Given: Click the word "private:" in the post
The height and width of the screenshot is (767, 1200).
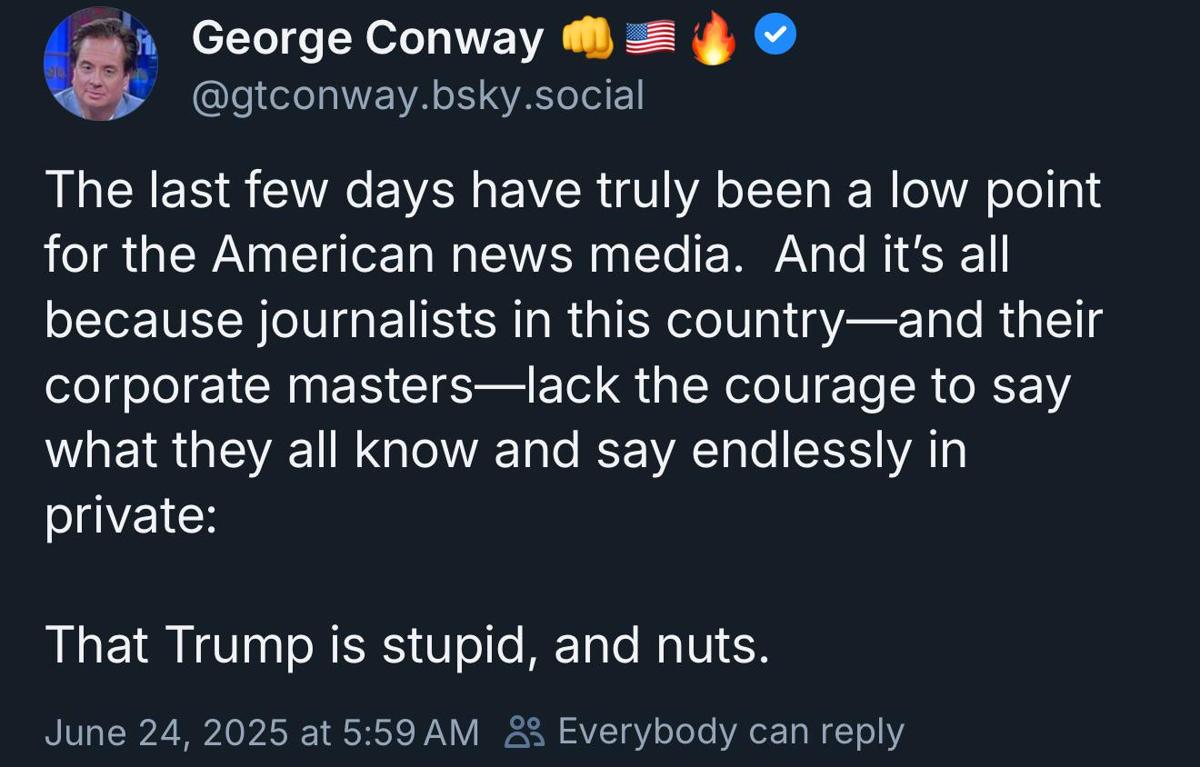Looking at the screenshot, I should tap(130, 517).
